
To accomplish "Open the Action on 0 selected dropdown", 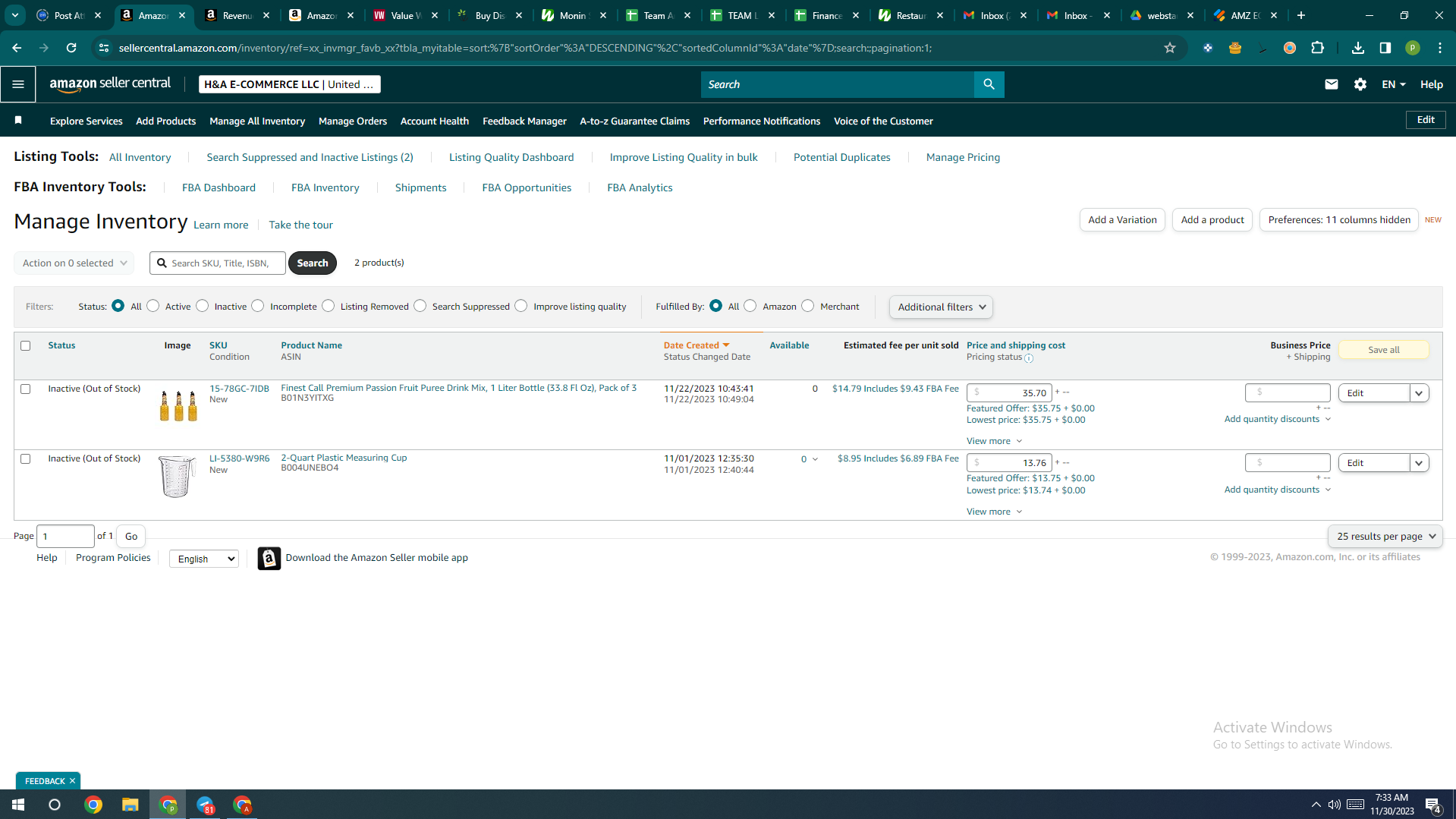I will (74, 263).
